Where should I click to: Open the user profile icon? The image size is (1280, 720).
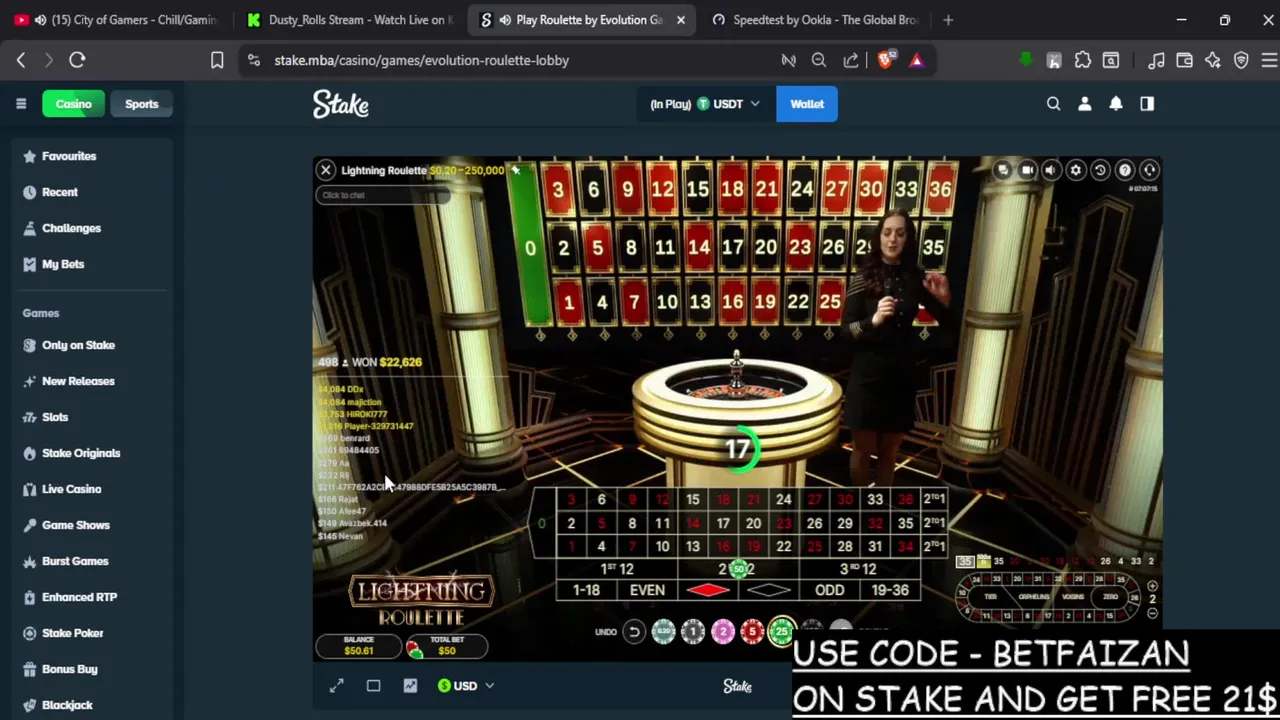tap(1085, 104)
